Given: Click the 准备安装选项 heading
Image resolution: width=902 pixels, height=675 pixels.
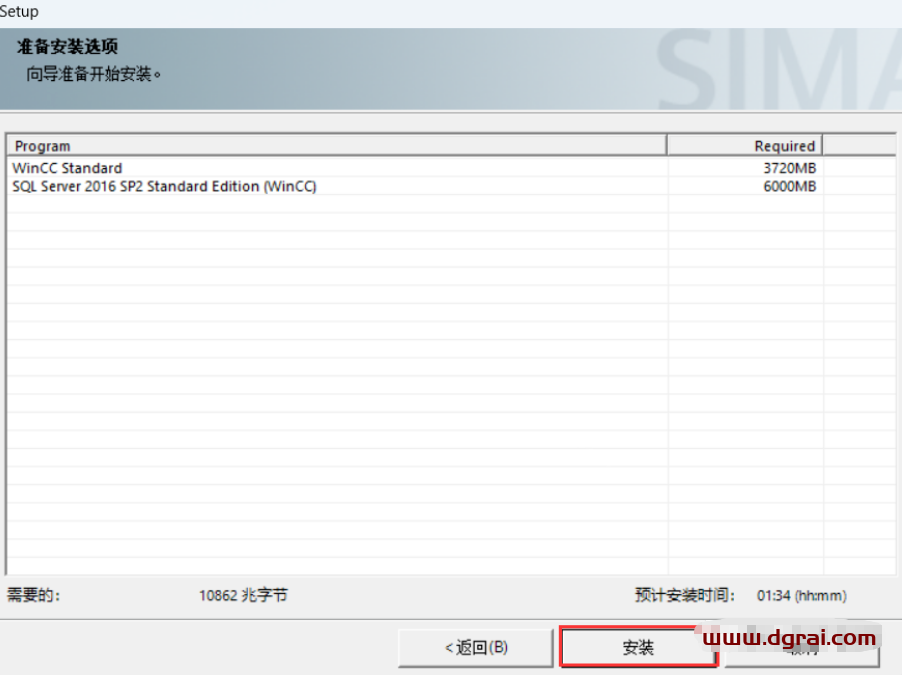Looking at the screenshot, I should coord(75,47).
